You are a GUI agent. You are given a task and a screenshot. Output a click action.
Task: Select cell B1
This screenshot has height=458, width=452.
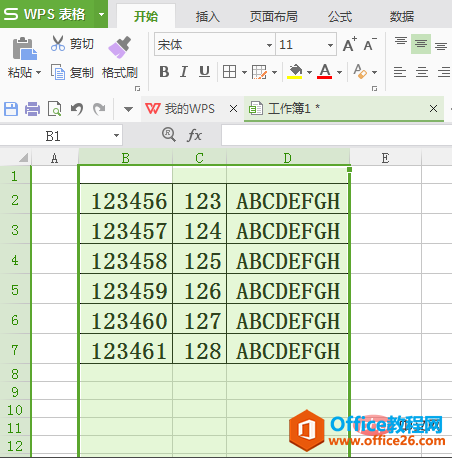tap(126, 174)
